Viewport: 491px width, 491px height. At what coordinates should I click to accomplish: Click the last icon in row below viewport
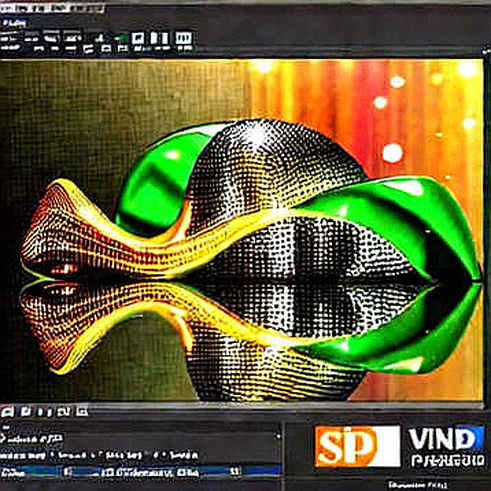(82, 412)
